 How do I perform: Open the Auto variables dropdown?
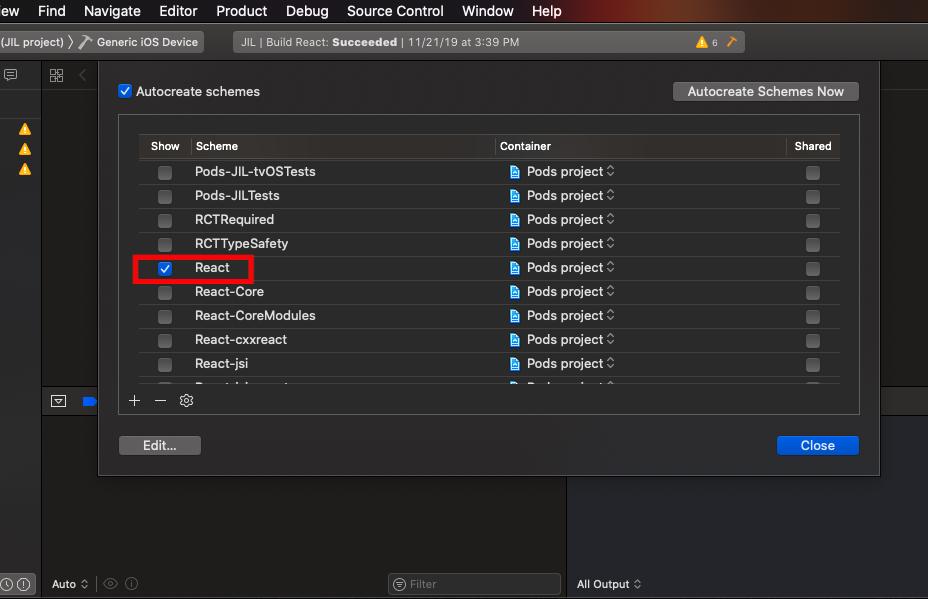click(68, 583)
